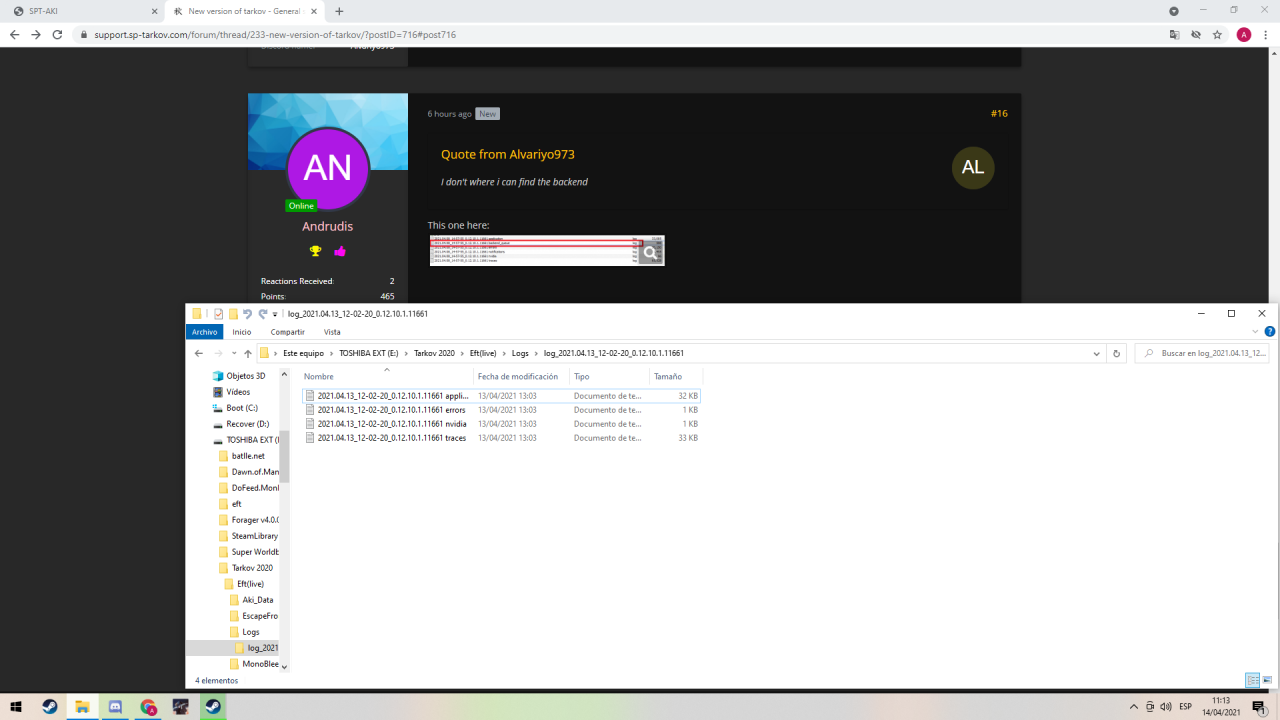Image resolution: width=1280 pixels, height=720 pixels.
Task: Open the highlighted Steam window taskbar icon
Action: click(x=213, y=707)
